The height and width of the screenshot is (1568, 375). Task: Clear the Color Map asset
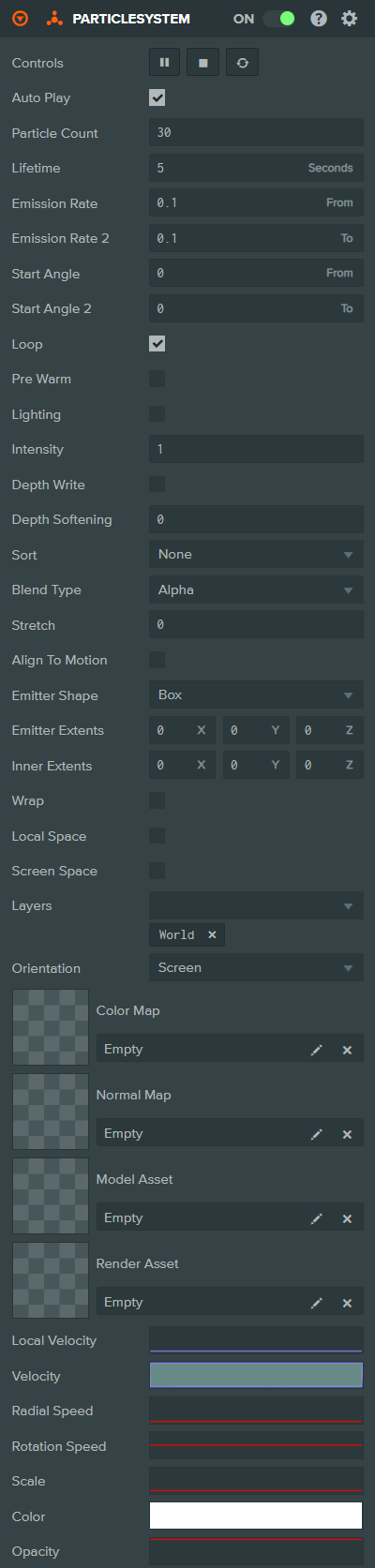(347, 1050)
